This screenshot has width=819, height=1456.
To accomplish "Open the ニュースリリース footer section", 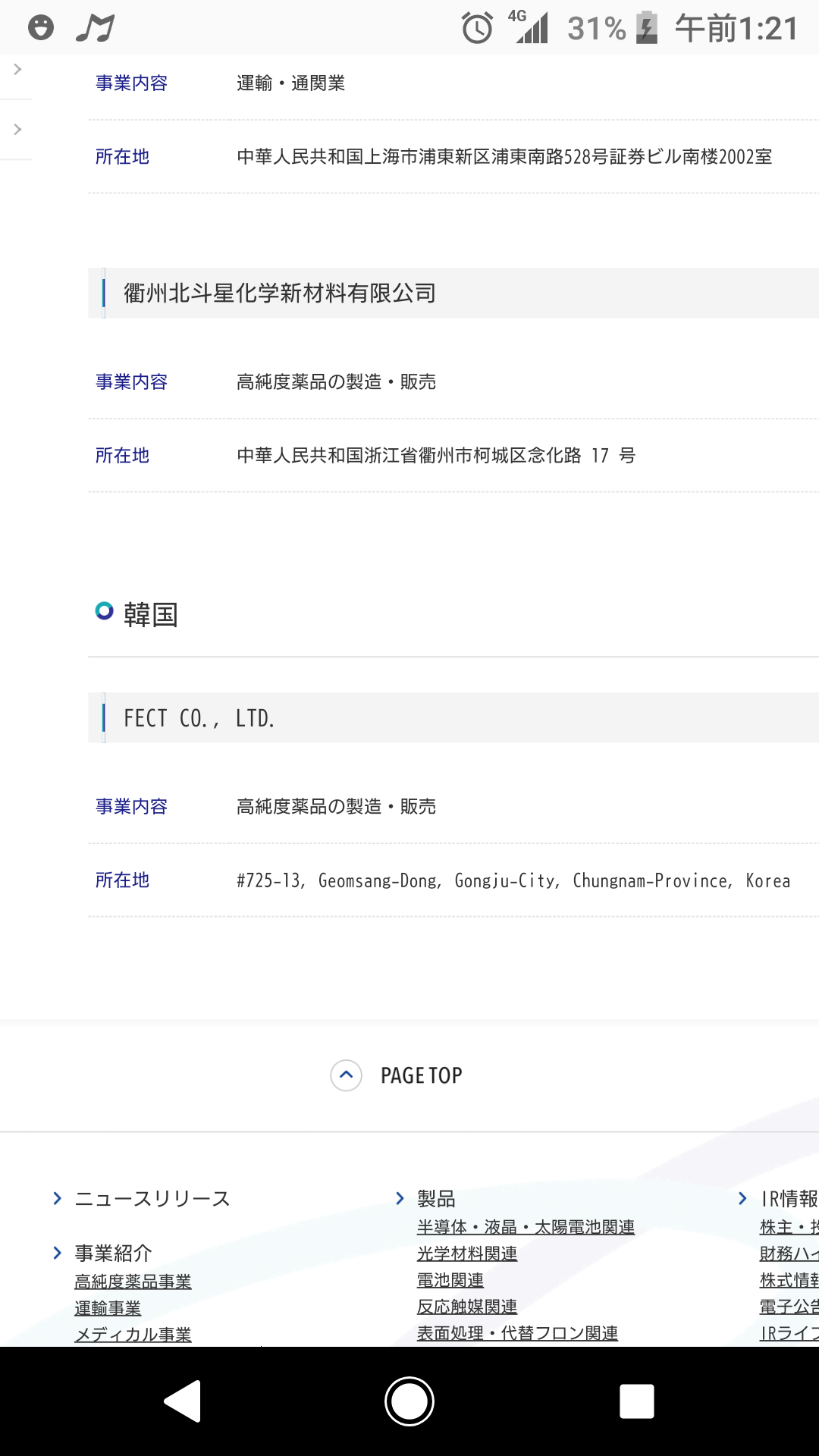I will tap(152, 1199).
